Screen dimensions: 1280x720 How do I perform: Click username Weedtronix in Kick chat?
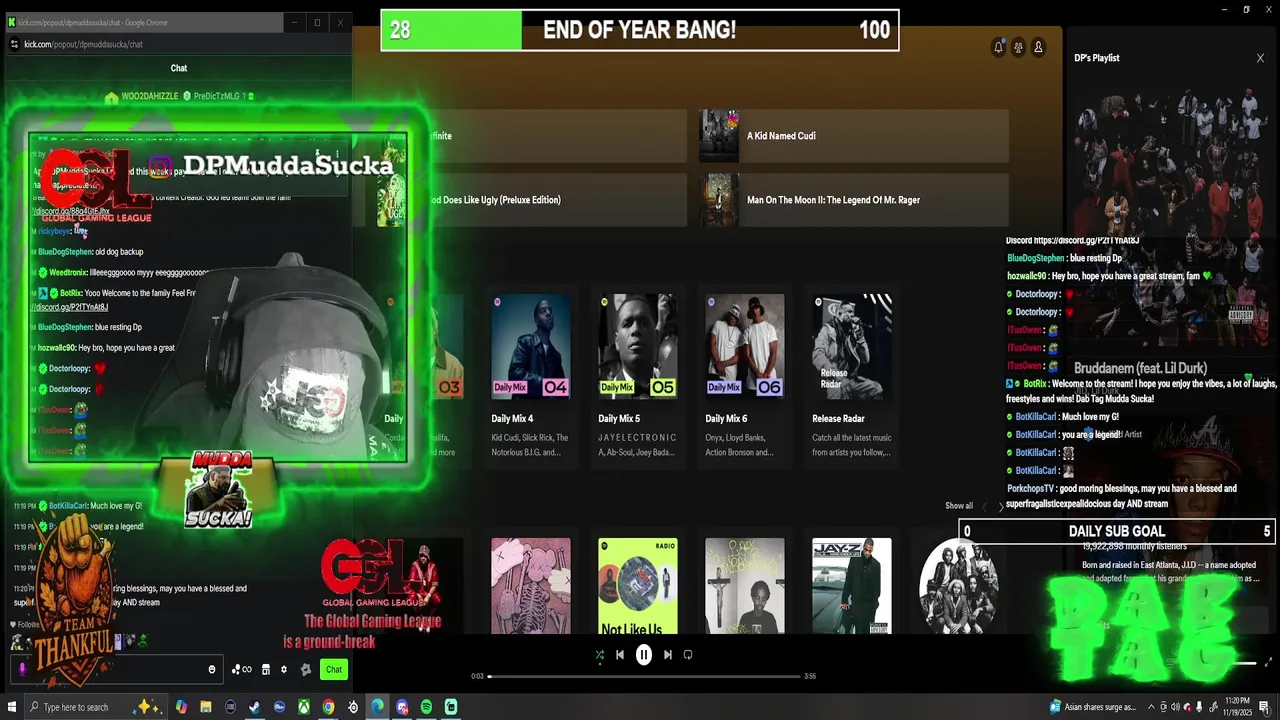click(x=69, y=272)
